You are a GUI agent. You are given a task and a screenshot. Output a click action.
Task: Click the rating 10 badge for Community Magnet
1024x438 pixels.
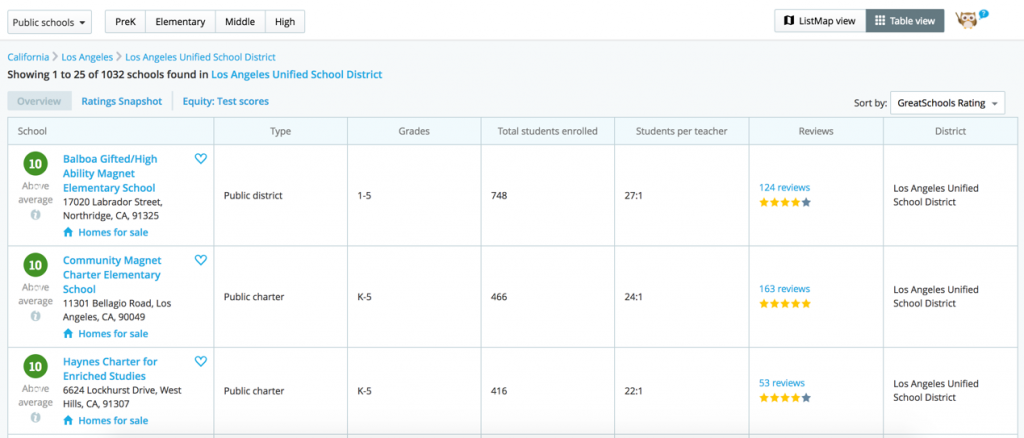coord(35,265)
